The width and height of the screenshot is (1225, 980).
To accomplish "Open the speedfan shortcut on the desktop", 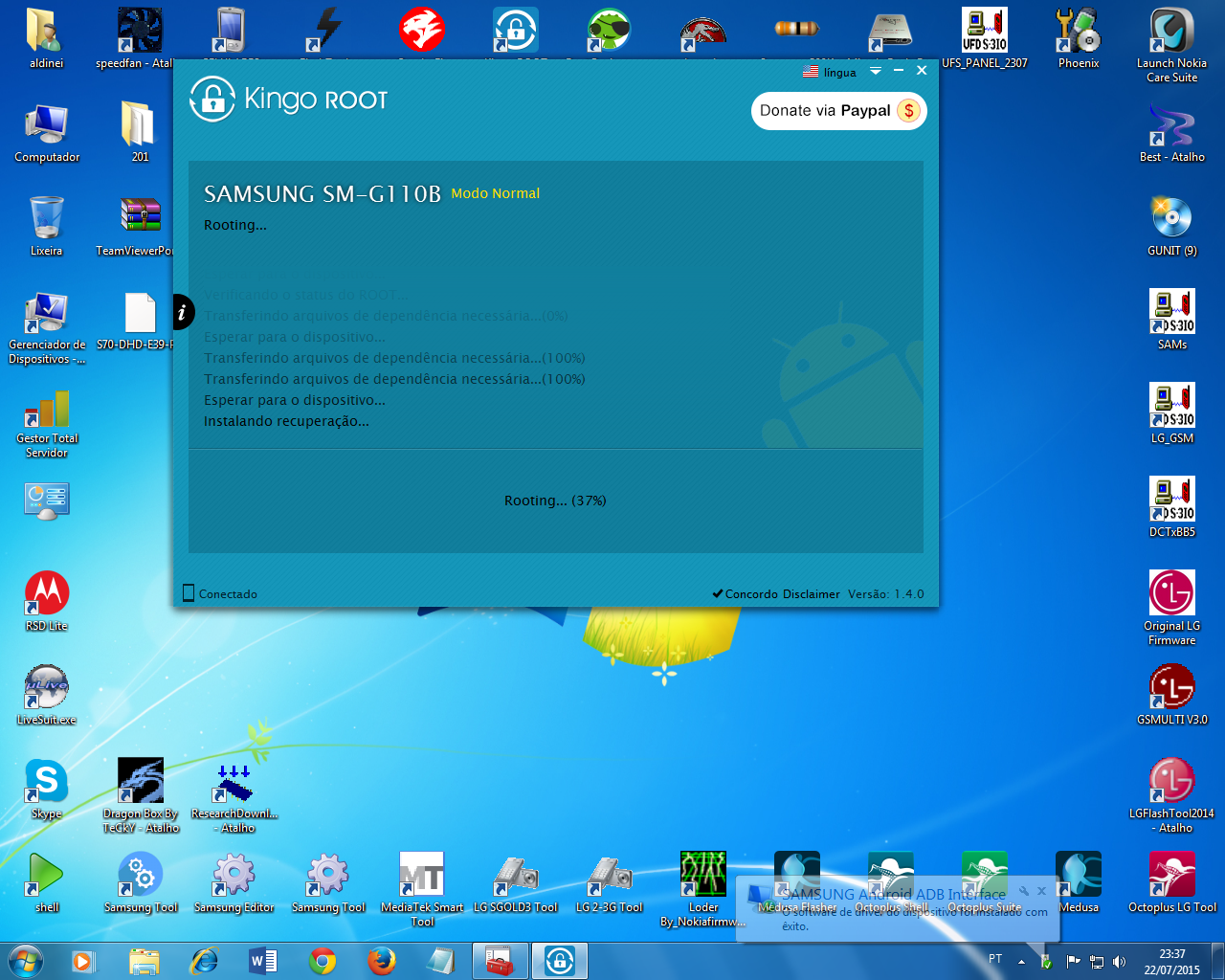I will pos(140,38).
